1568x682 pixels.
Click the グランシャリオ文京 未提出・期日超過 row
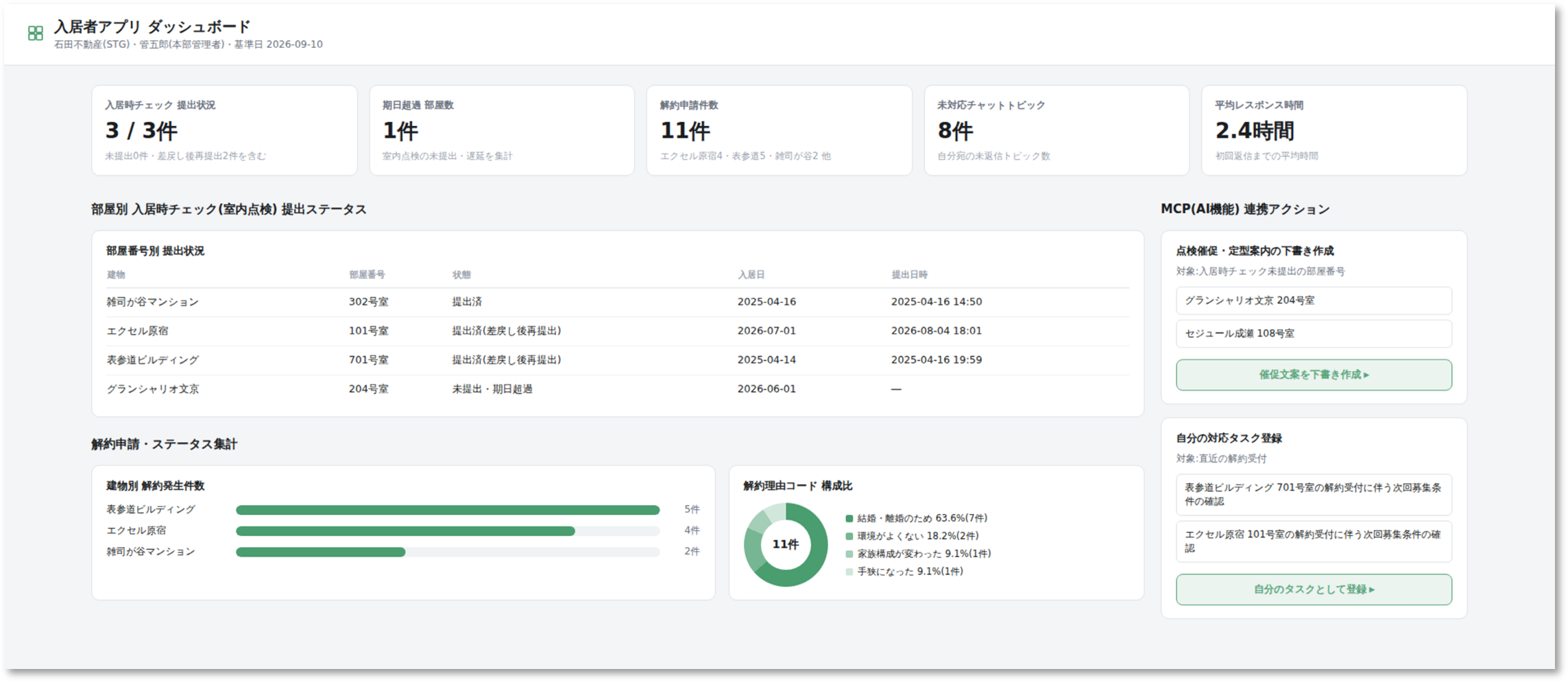[x=617, y=389]
